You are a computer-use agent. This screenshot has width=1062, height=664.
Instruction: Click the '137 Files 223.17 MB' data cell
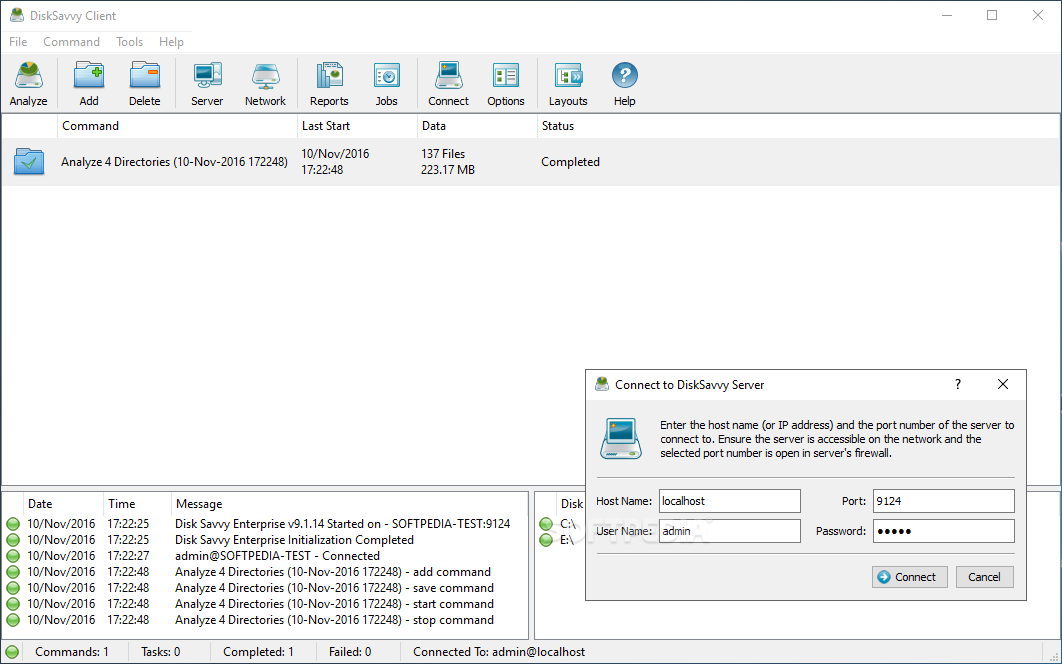[x=448, y=162]
